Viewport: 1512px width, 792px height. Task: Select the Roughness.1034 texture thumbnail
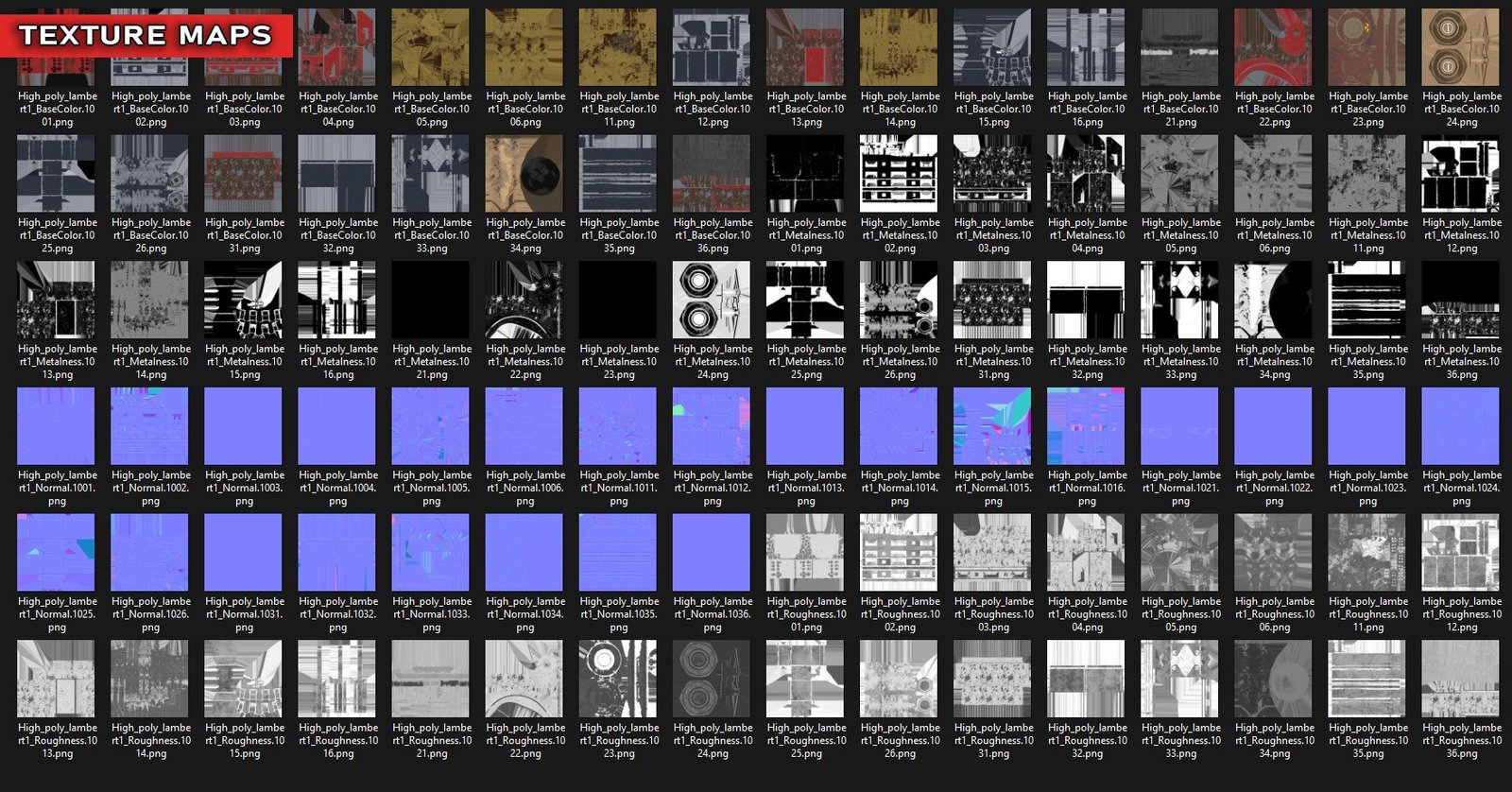tap(1273, 680)
